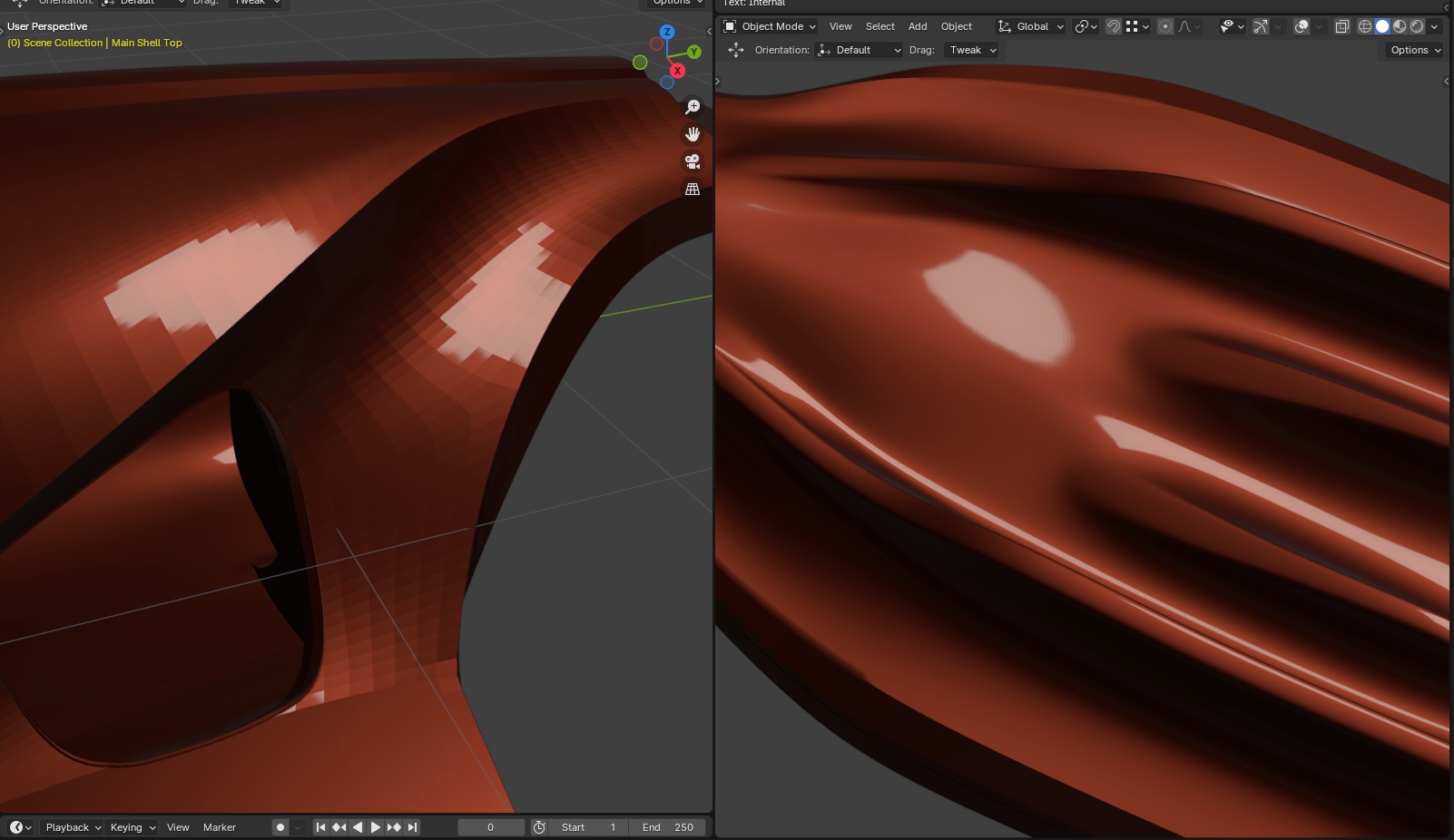Switch perspective/orthographic with grid icon
The image size is (1454, 840).
click(x=693, y=189)
